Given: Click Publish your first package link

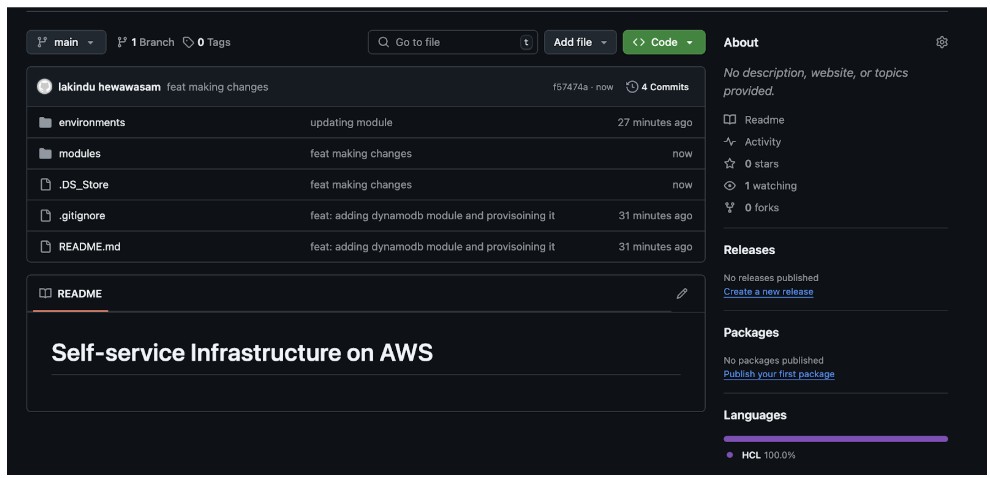Looking at the screenshot, I should pyautogui.click(x=779, y=374).
